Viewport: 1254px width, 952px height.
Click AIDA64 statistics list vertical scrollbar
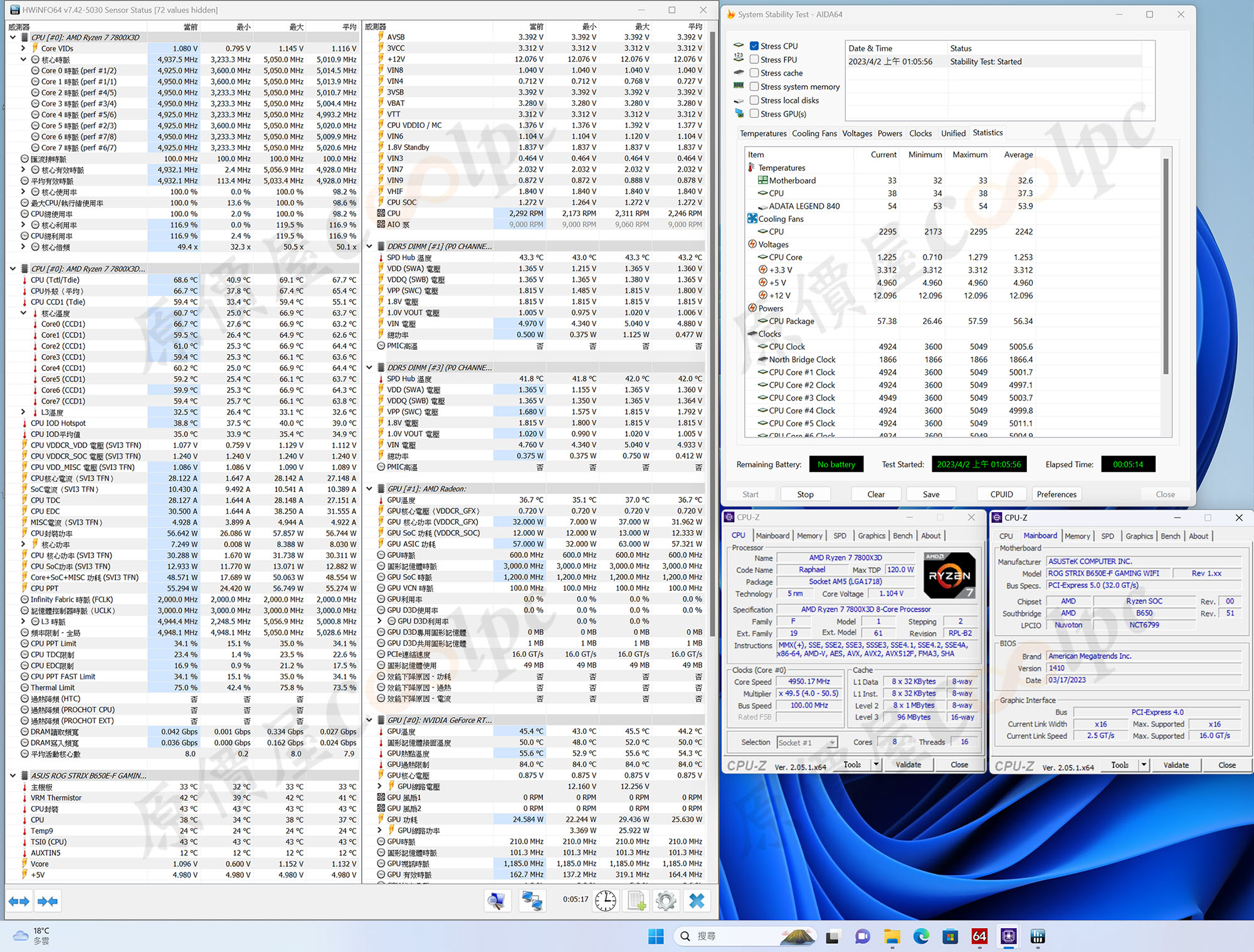1166,266
